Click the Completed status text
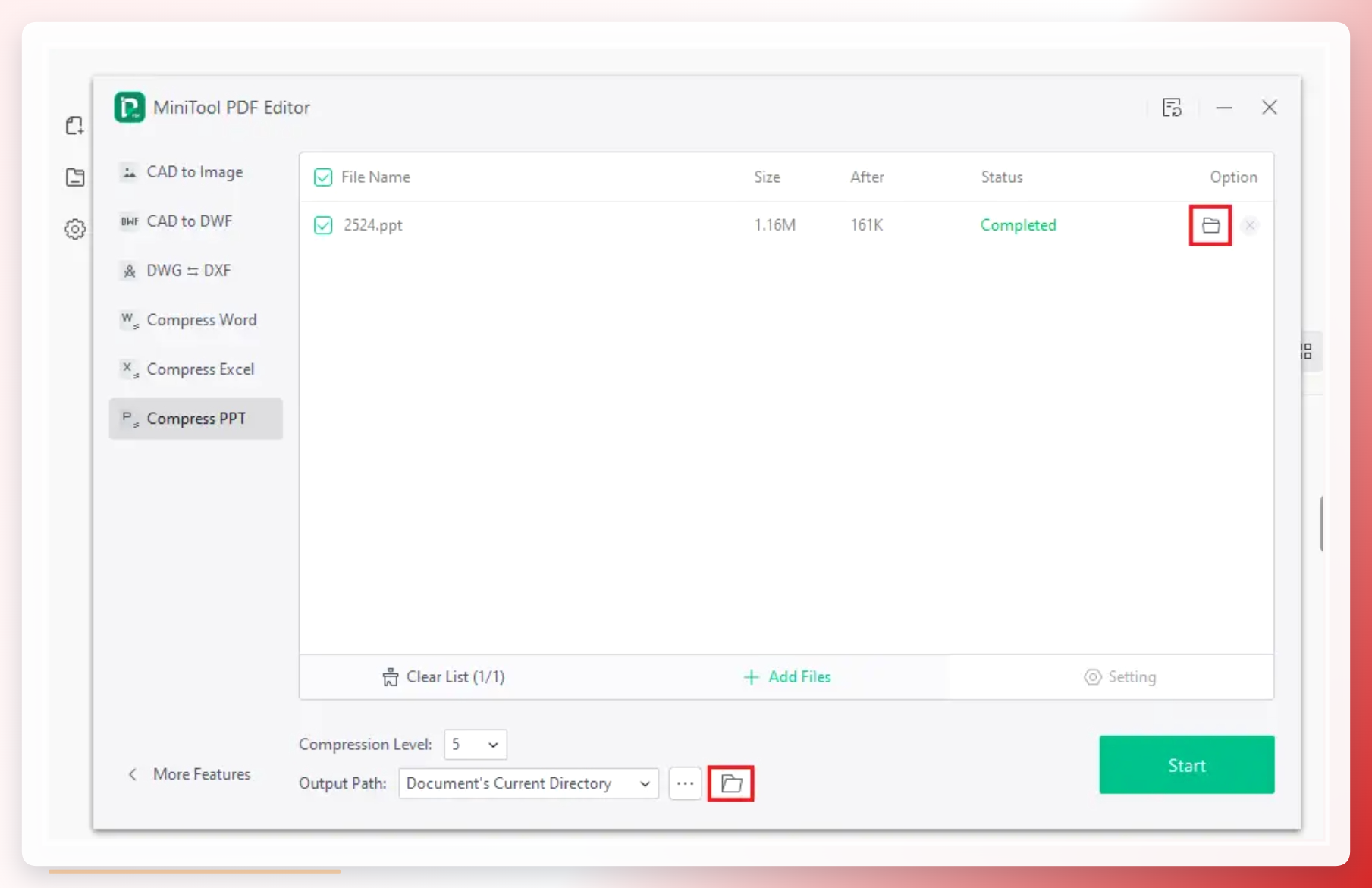 pyautogui.click(x=1018, y=225)
